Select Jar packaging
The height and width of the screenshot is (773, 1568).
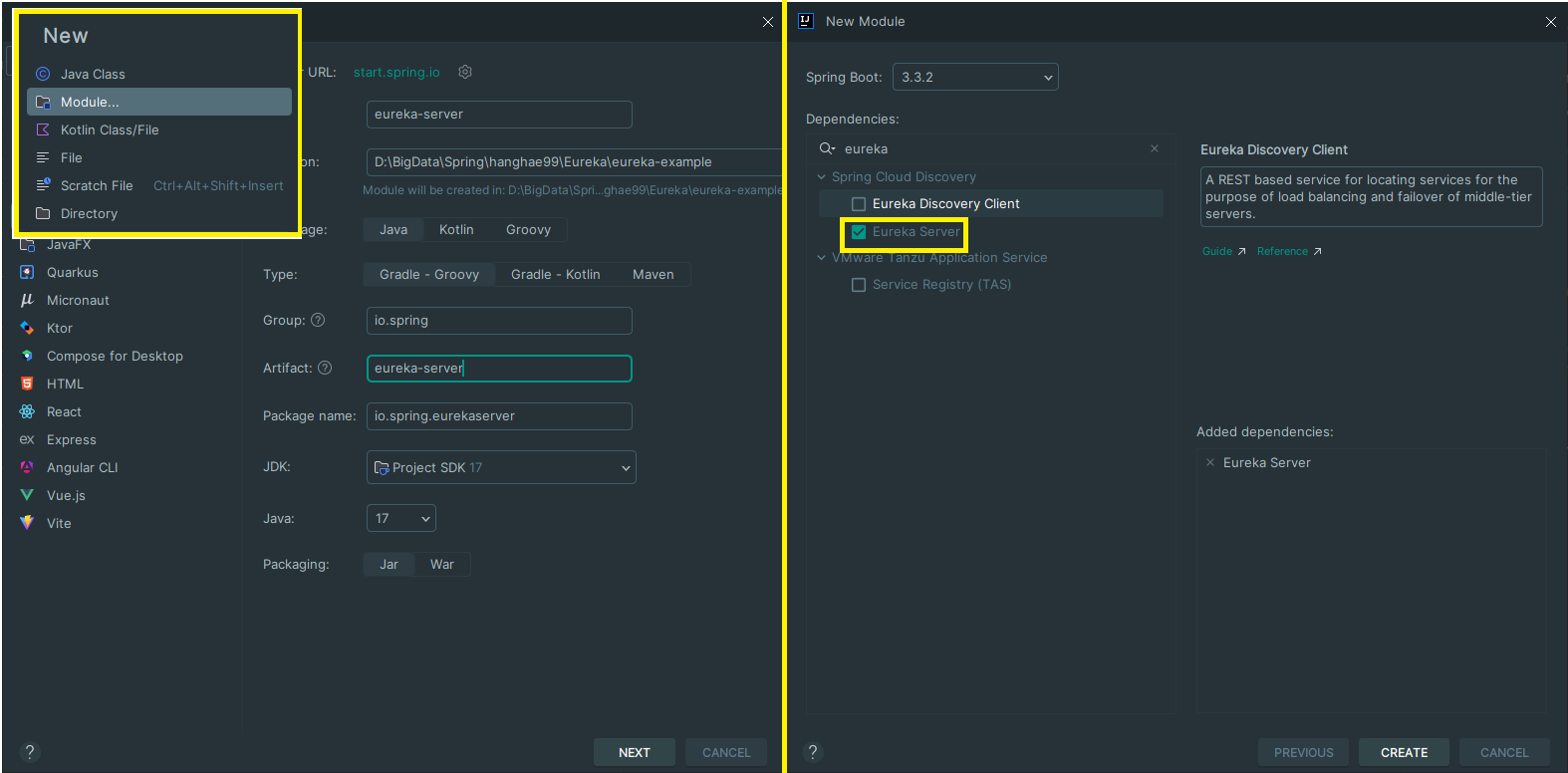389,565
